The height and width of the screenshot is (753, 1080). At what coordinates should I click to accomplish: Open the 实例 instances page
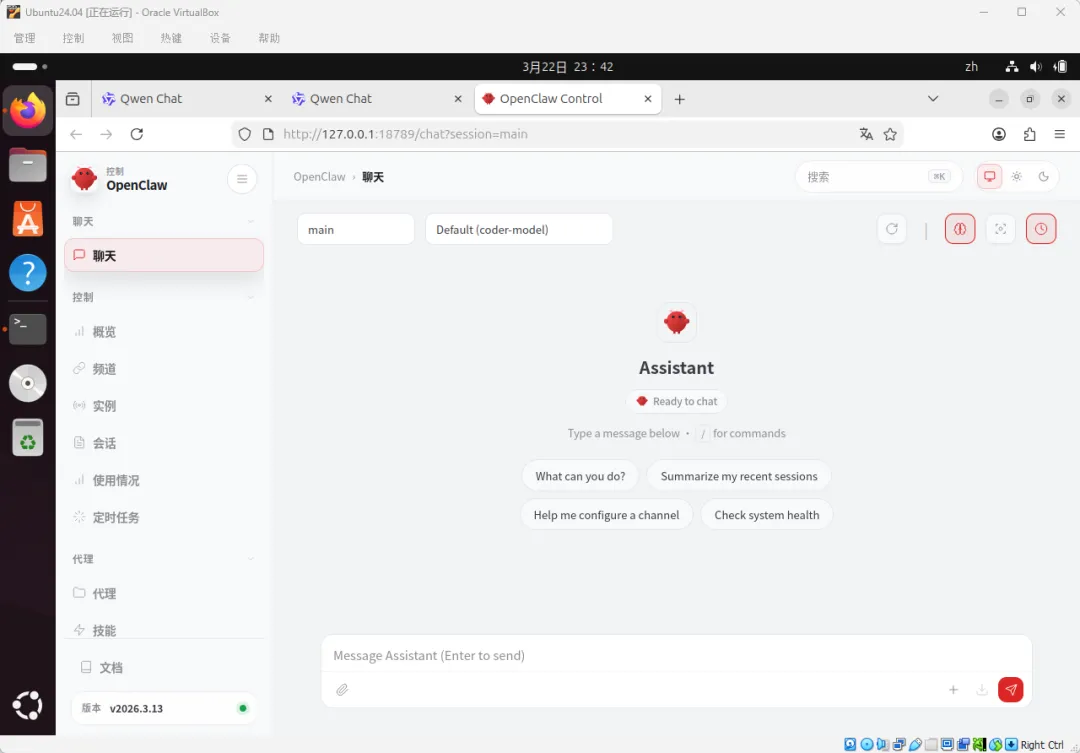coord(164,406)
